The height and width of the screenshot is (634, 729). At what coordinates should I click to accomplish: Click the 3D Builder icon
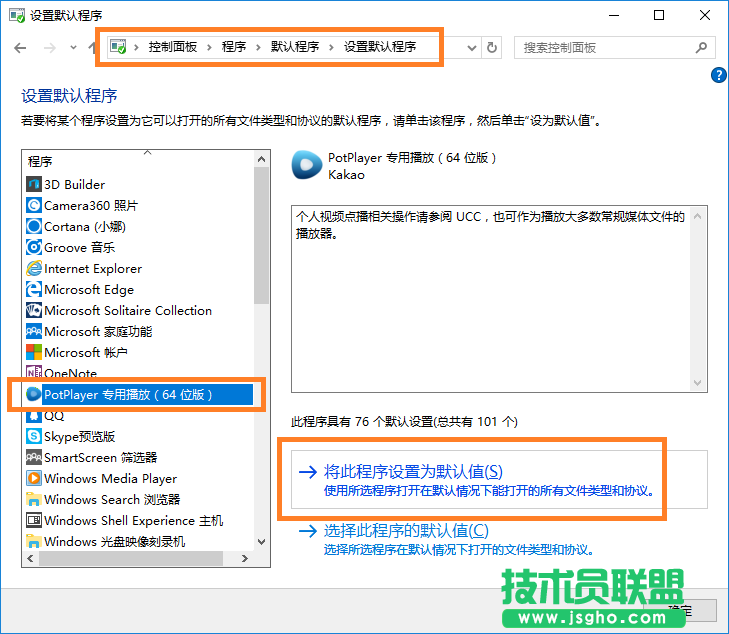[33, 185]
